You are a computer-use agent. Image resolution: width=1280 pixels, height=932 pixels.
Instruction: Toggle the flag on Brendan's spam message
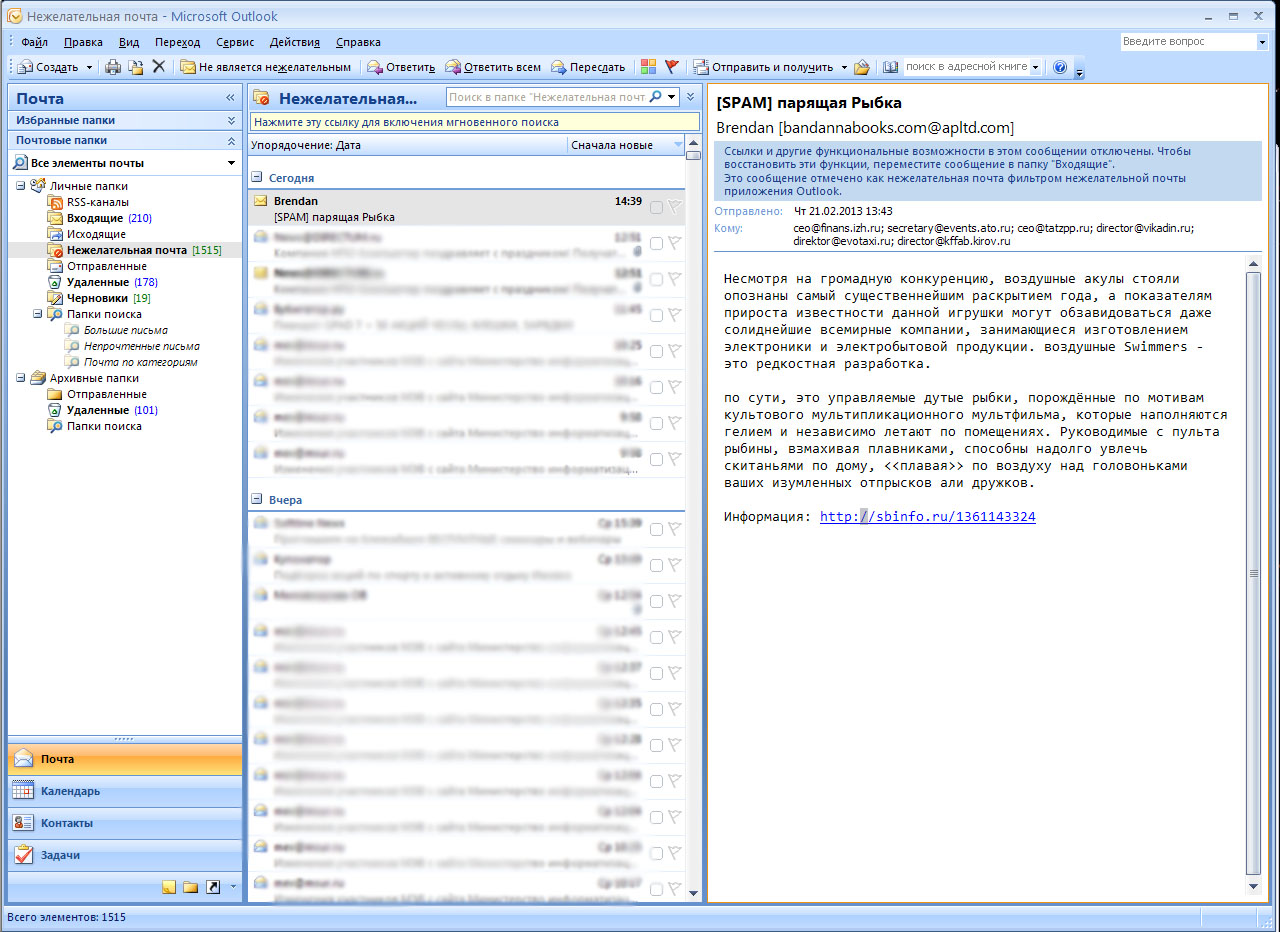pyautogui.click(x=675, y=207)
